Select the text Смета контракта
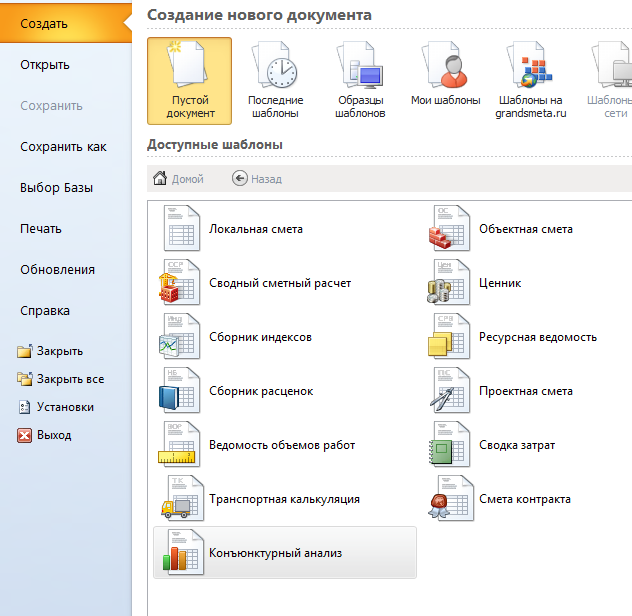The height and width of the screenshot is (616, 632). (524, 499)
